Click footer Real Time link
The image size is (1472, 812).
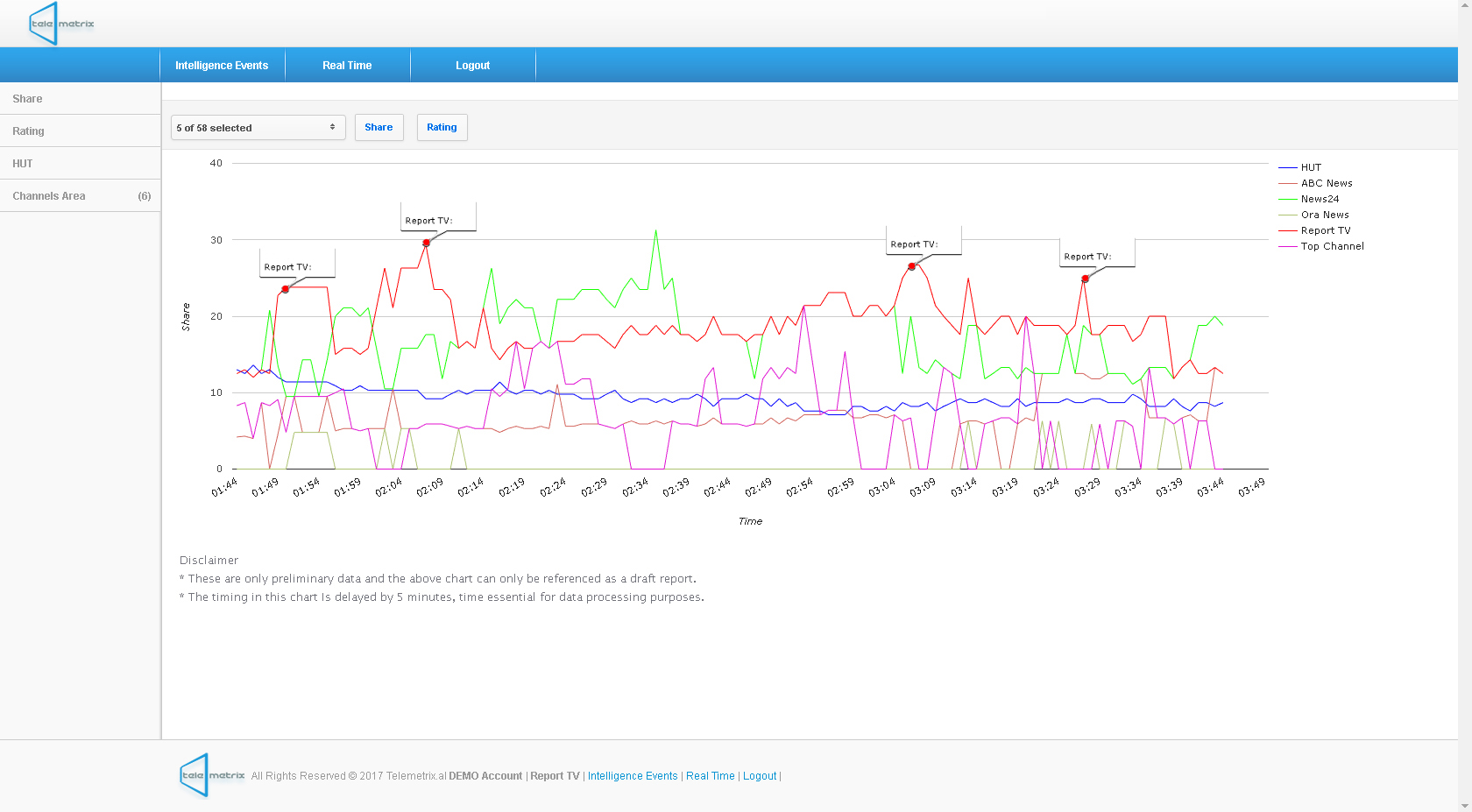coord(710,776)
